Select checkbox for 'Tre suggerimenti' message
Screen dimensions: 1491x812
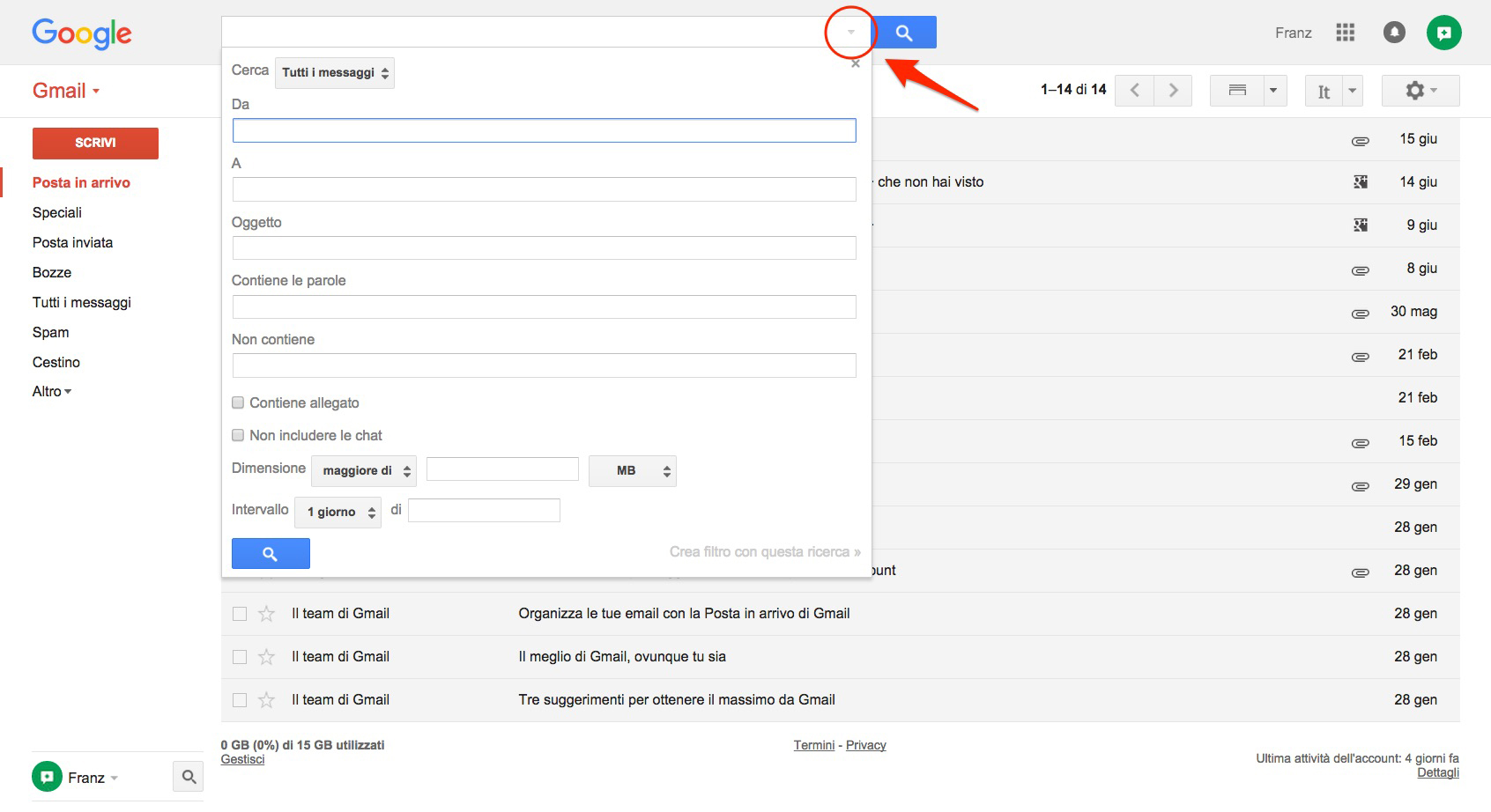240,700
